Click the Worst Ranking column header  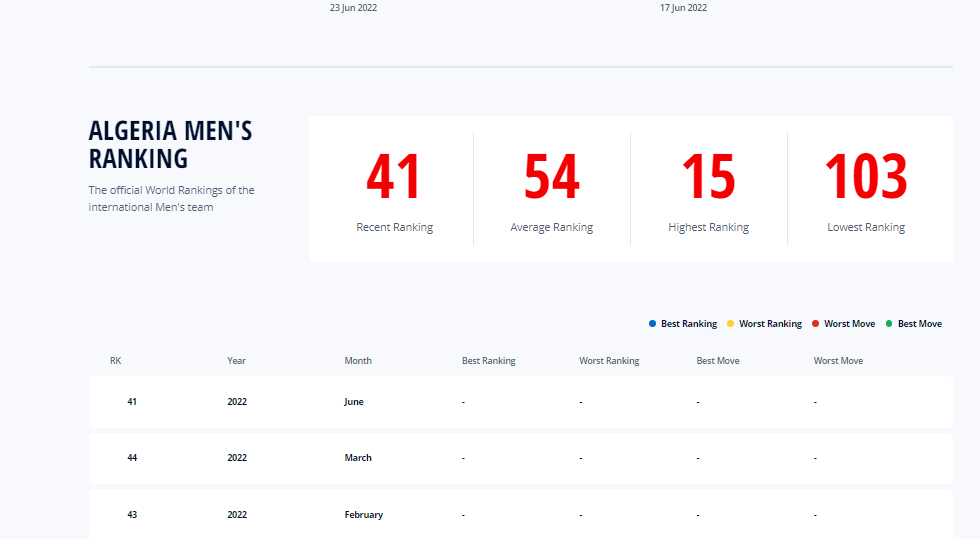pyautogui.click(x=609, y=361)
